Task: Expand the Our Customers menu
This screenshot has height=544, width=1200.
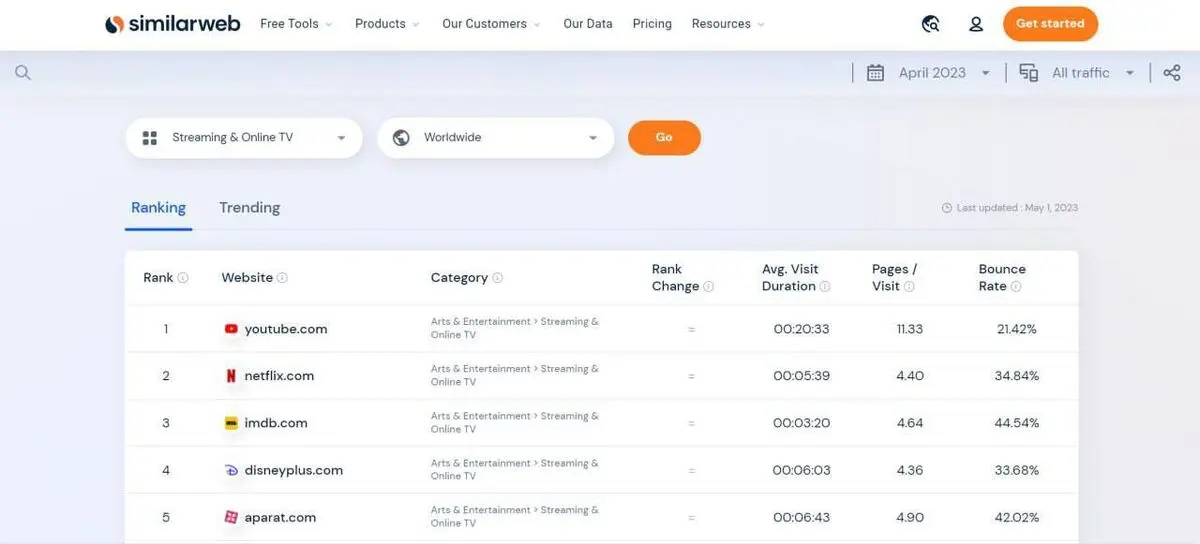Action: point(491,24)
